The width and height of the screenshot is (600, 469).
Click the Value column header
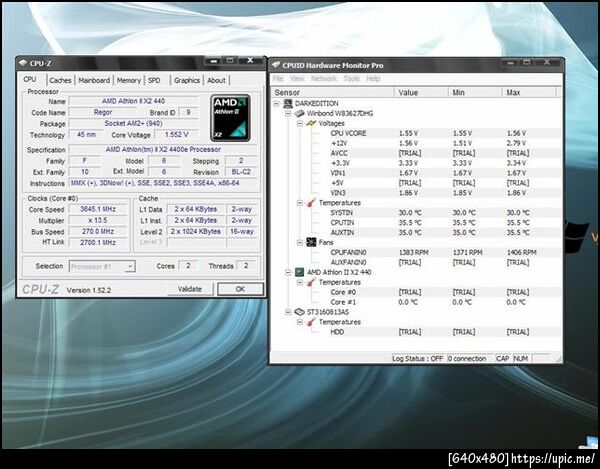421,93
